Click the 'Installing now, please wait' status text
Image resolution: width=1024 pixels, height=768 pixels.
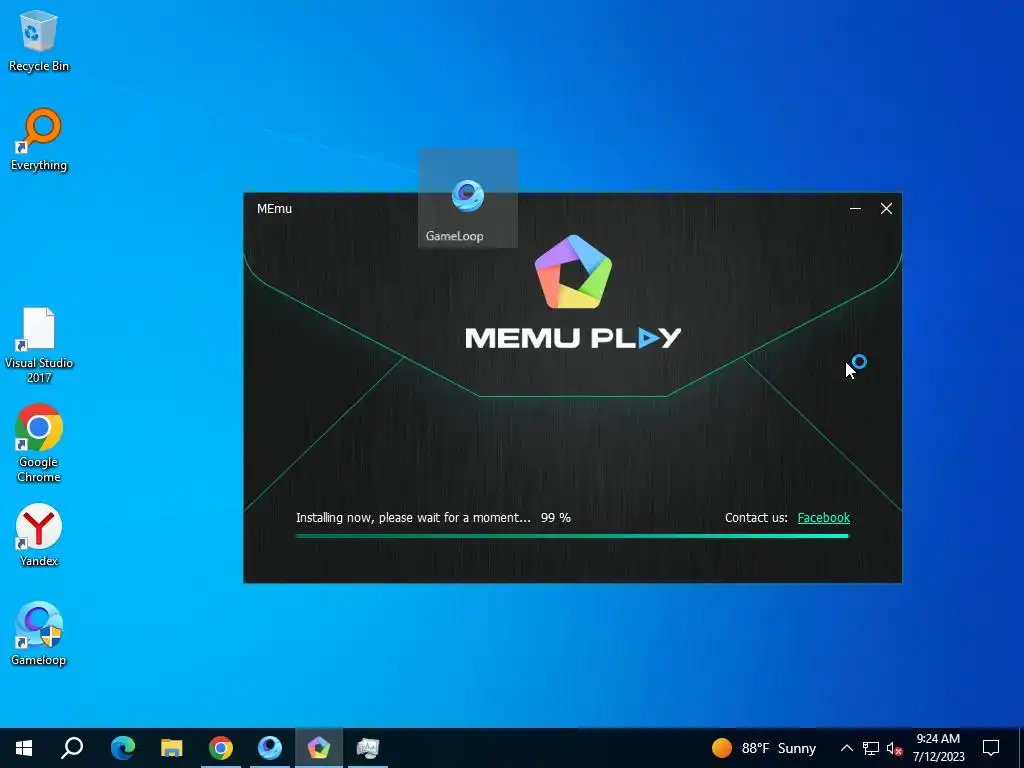click(413, 517)
